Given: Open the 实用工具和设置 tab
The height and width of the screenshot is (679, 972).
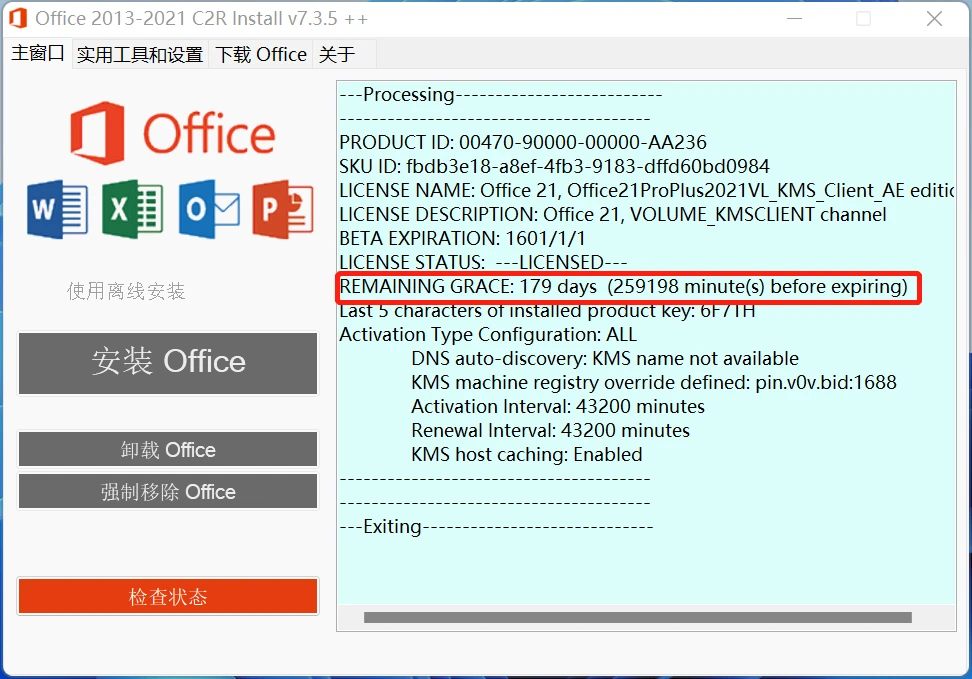Looking at the screenshot, I should (140, 55).
